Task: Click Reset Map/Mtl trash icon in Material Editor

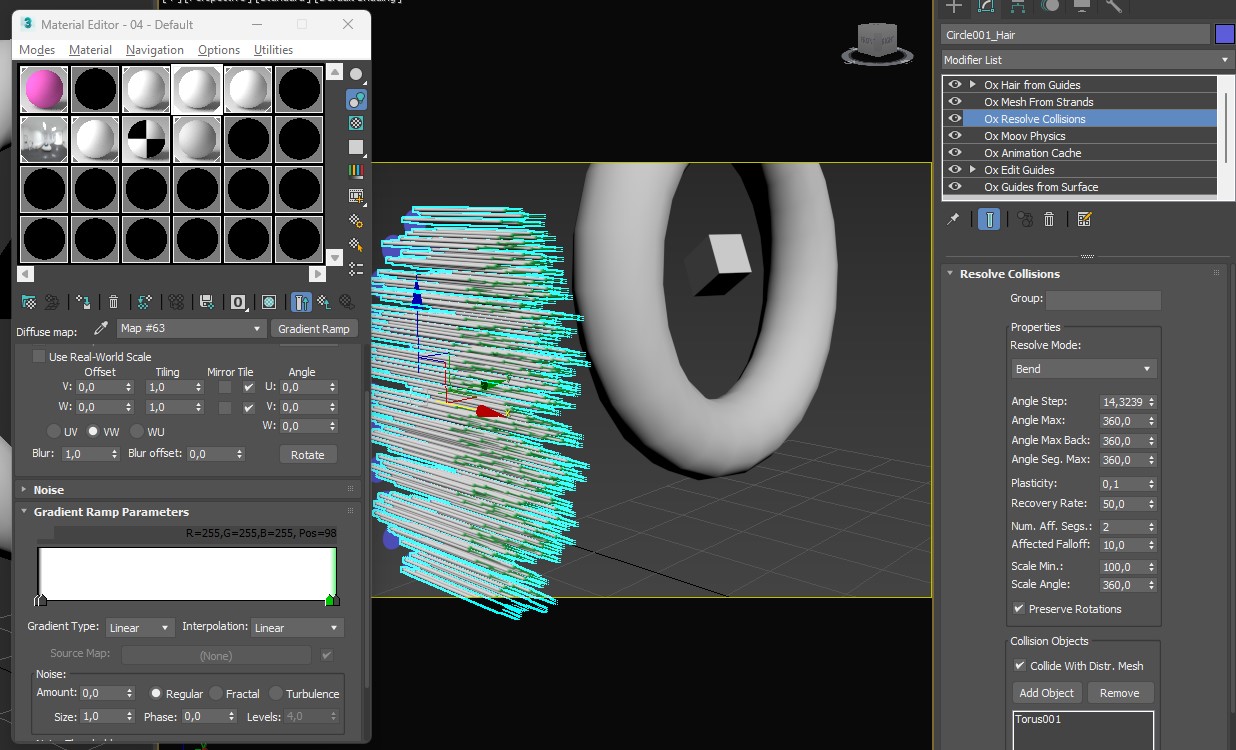Action: 113,302
